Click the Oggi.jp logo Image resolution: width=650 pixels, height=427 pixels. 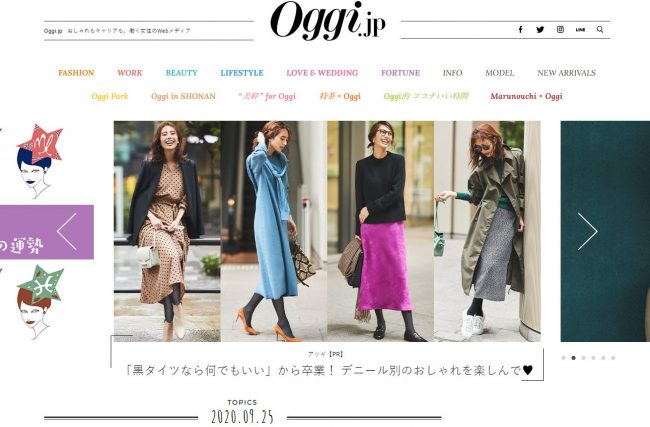(x=327, y=20)
